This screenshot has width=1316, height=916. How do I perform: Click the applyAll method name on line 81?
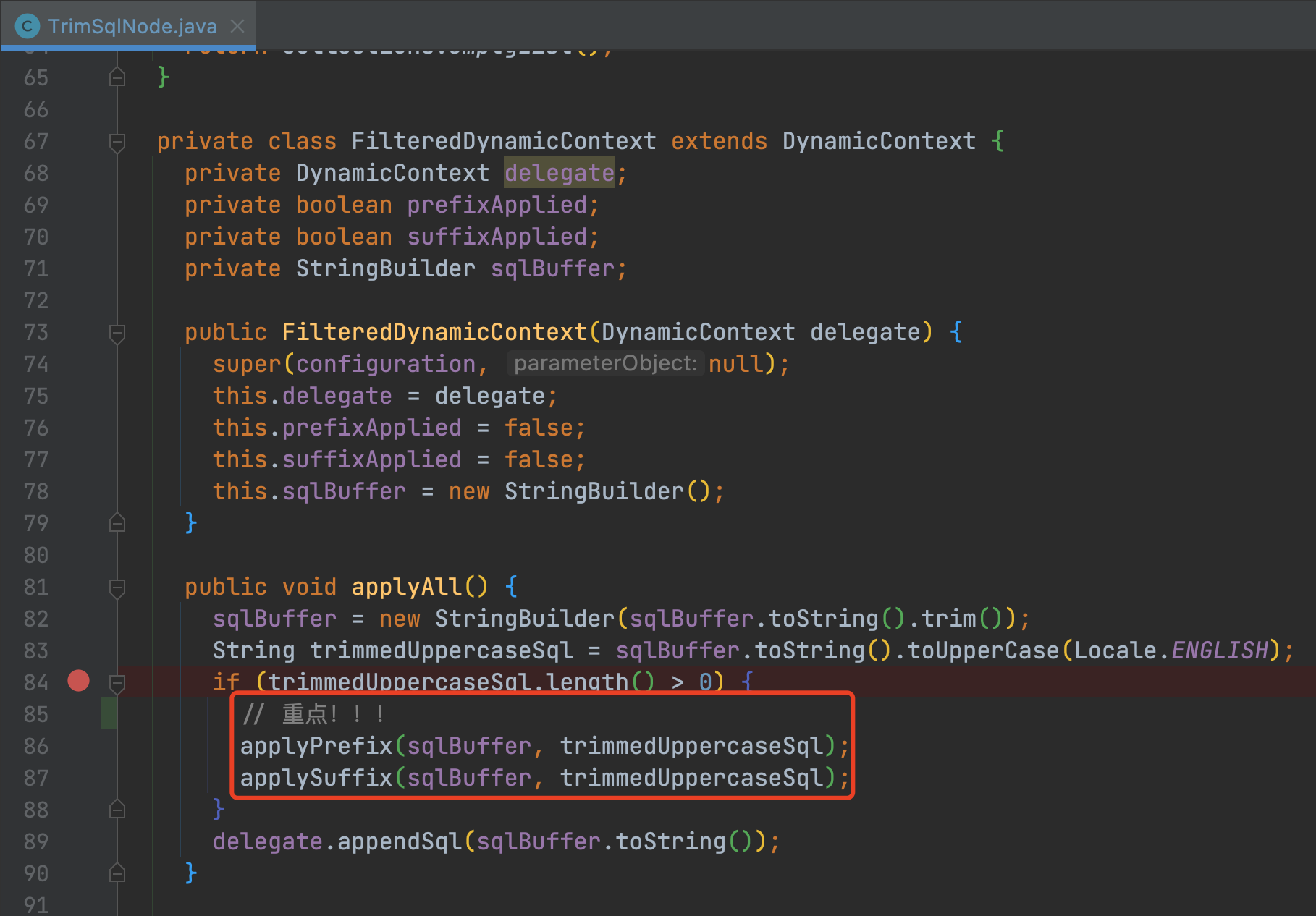(406, 587)
